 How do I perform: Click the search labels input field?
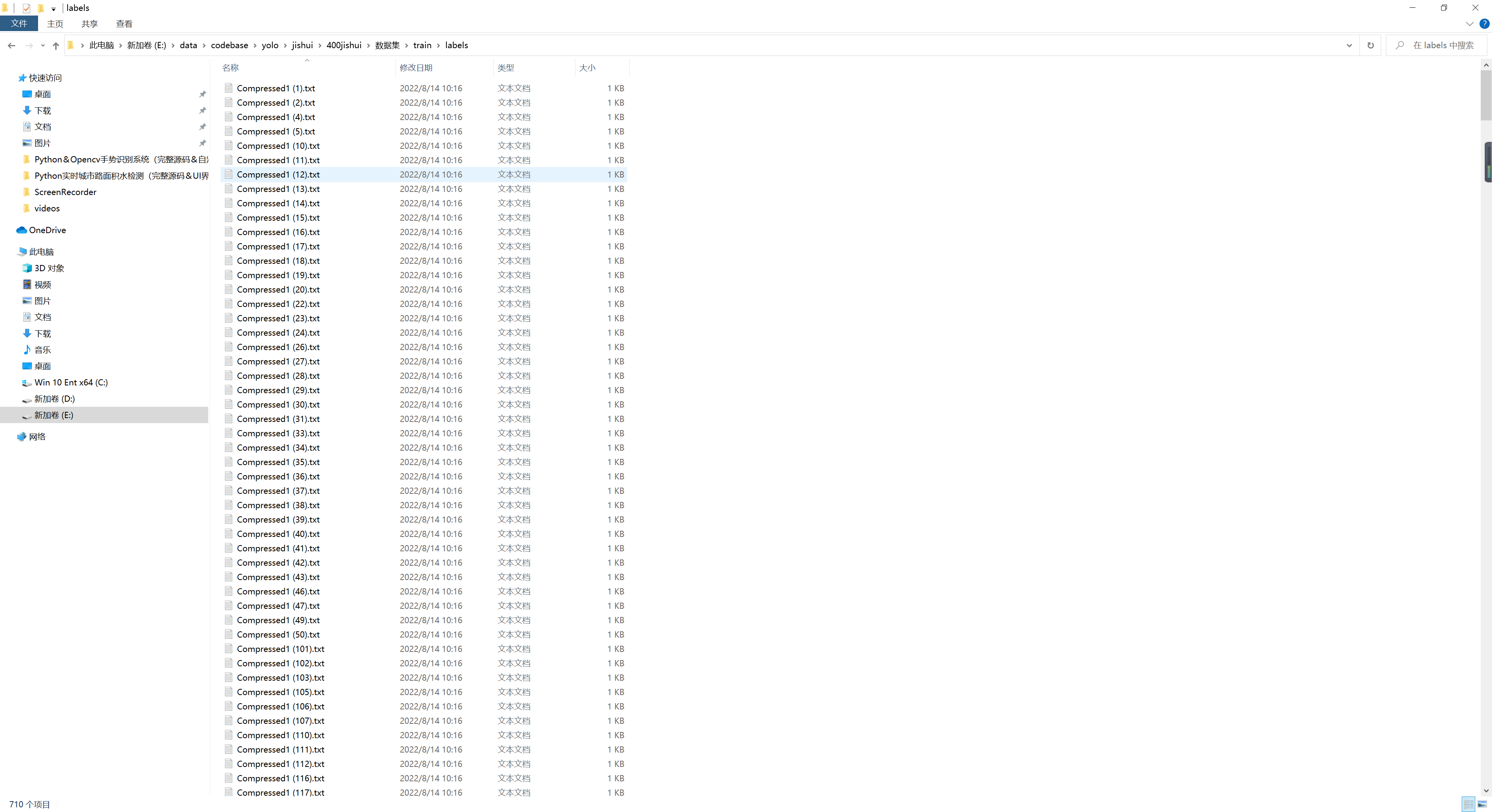tap(1436, 45)
